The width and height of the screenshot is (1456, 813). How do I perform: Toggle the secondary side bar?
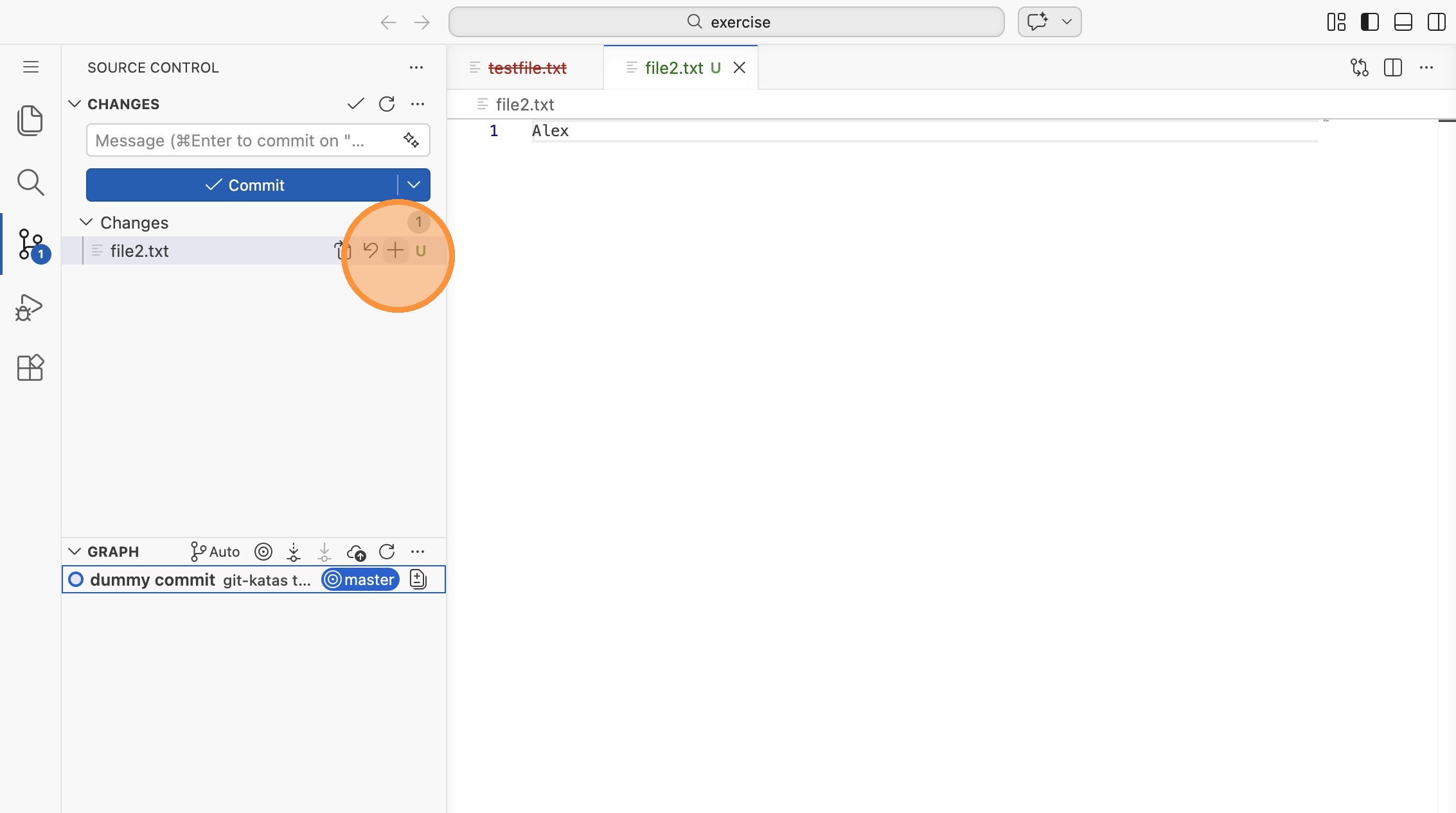(1436, 22)
